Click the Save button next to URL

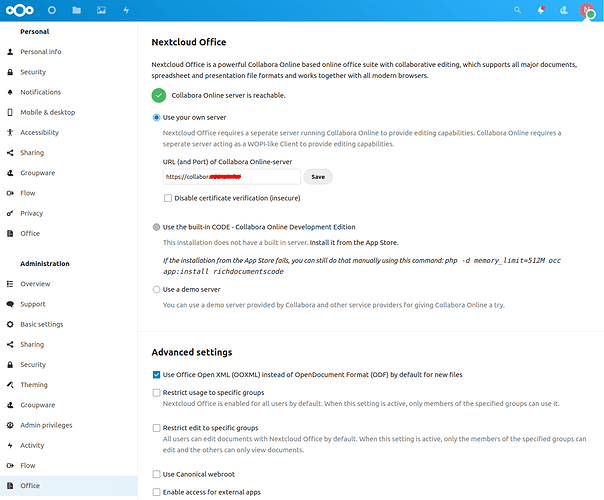(318, 176)
